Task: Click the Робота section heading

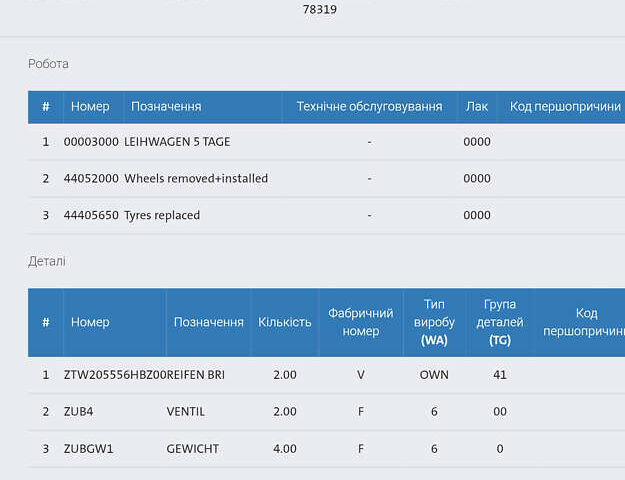Action: (48, 64)
